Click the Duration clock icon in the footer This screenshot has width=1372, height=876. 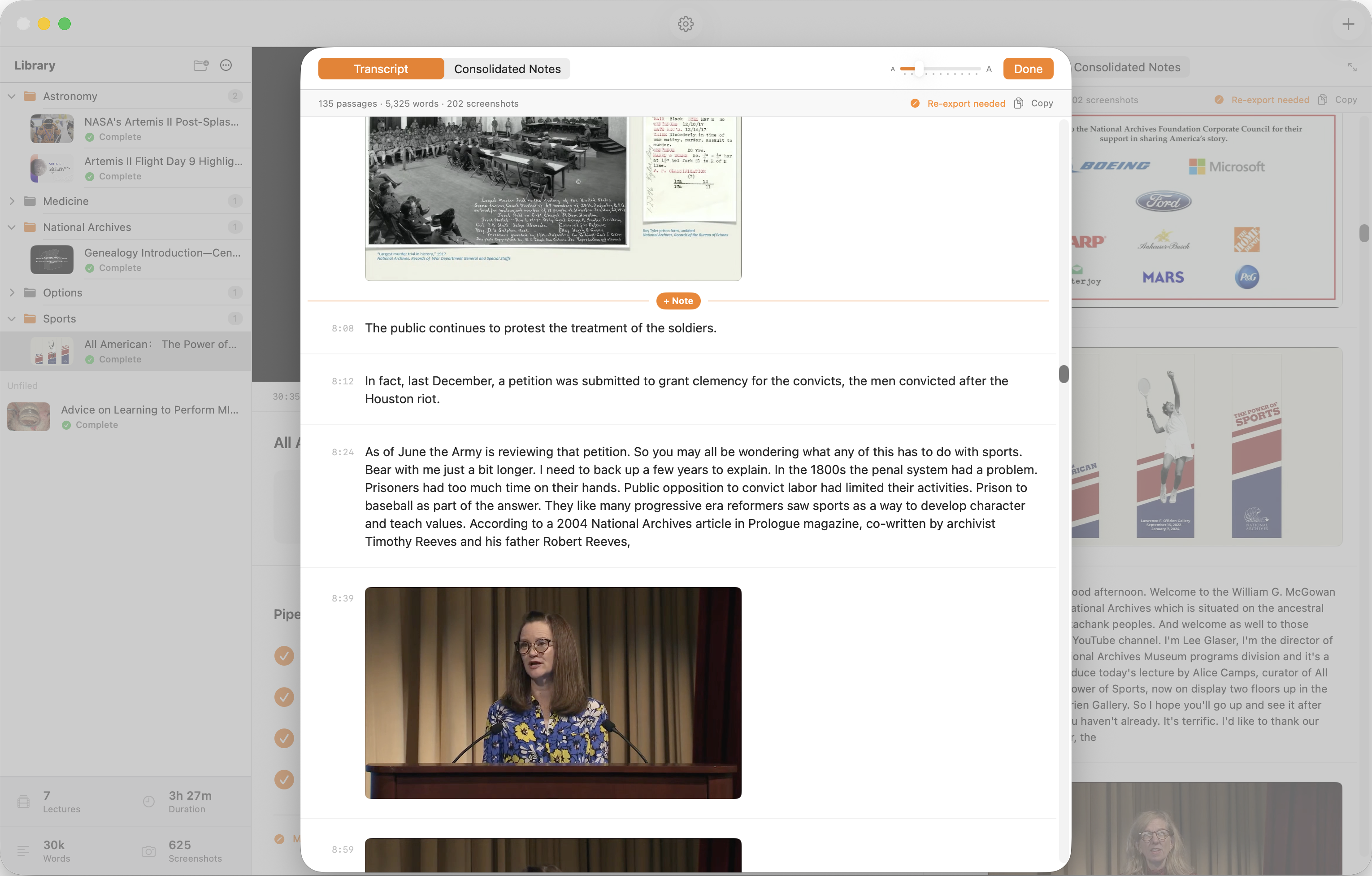[x=149, y=802]
